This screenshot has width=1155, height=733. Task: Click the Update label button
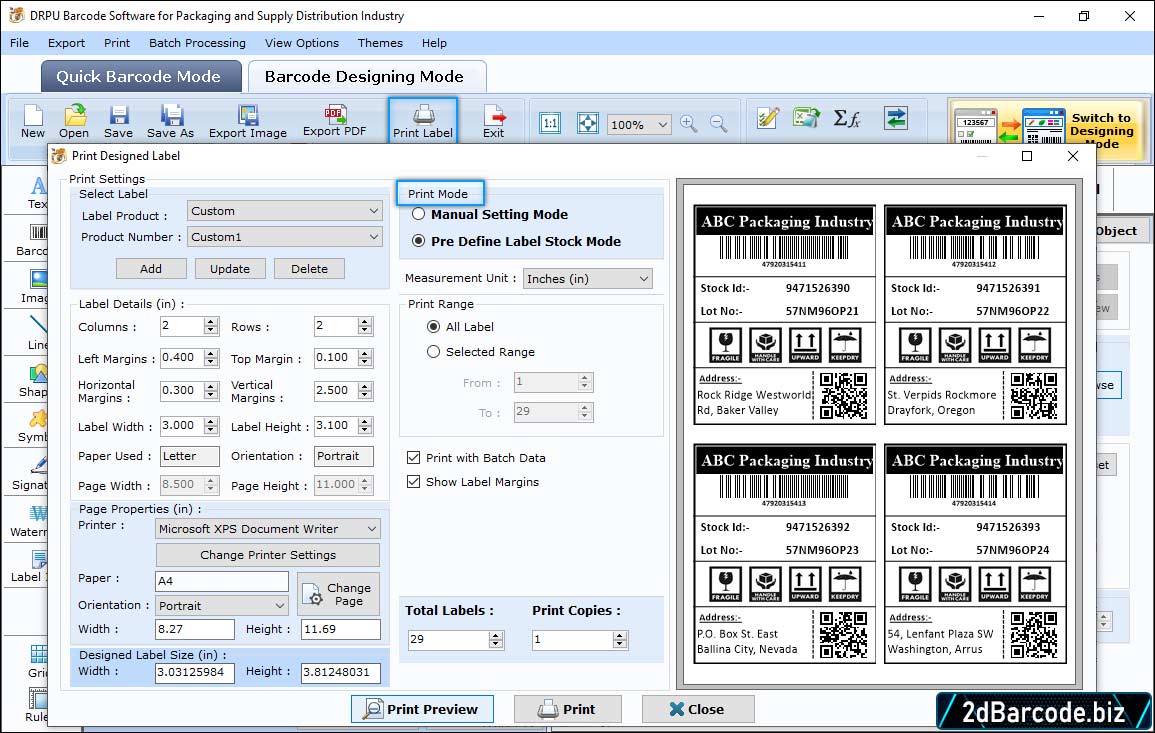[230, 269]
